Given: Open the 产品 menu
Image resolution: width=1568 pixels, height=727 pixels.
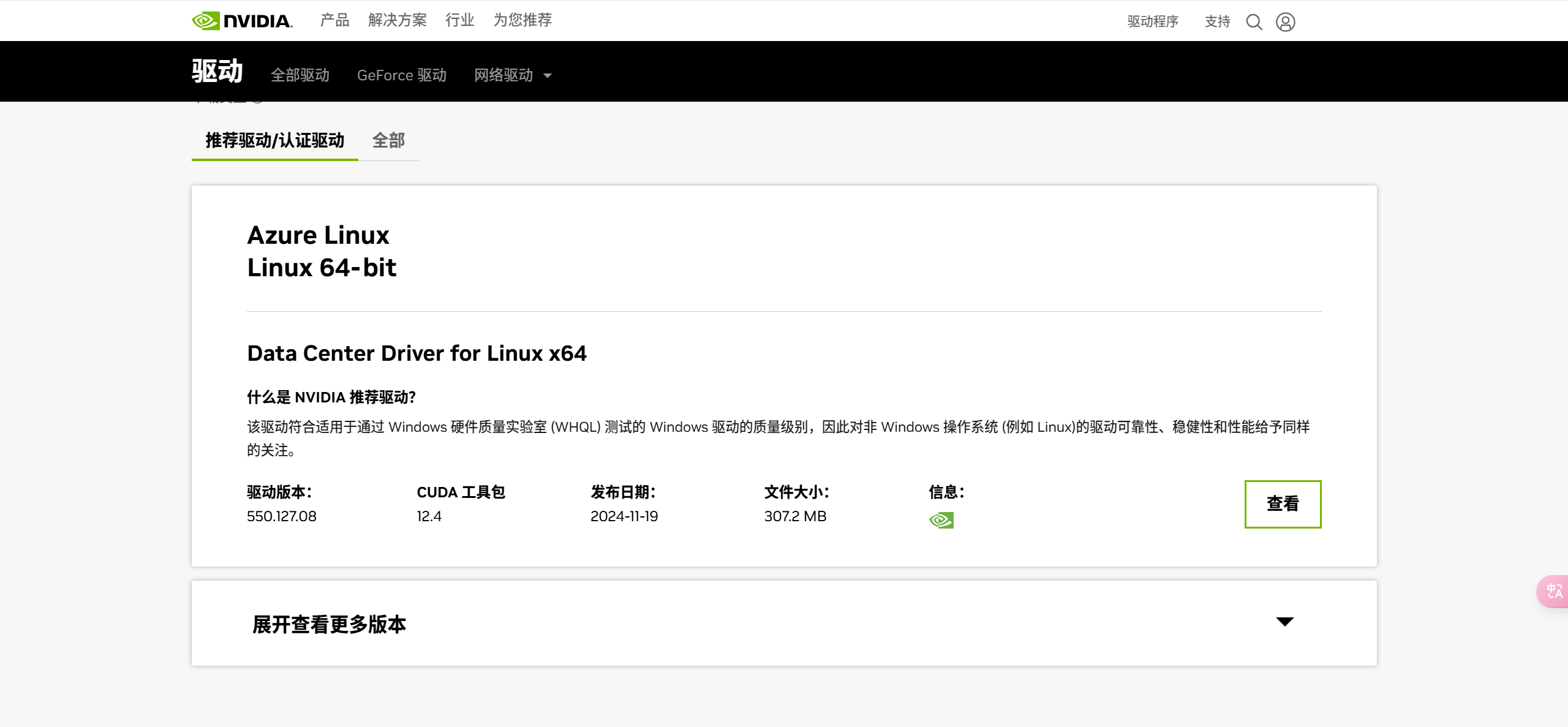Looking at the screenshot, I should (x=334, y=20).
